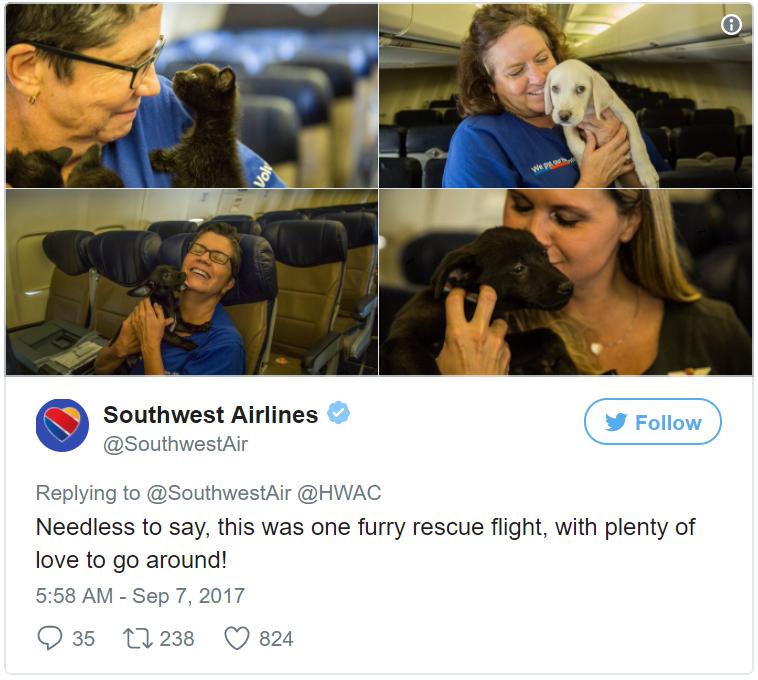Open the Southwest Airlines heart logo avatar
The image size is (758, 680).
[x=62, y=425]
